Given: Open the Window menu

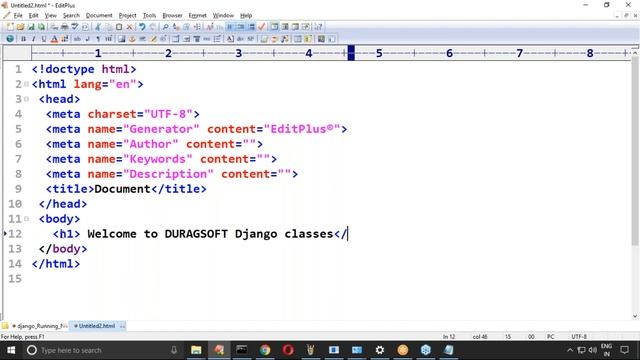Looking at the screenshot, I should (223, 16).
